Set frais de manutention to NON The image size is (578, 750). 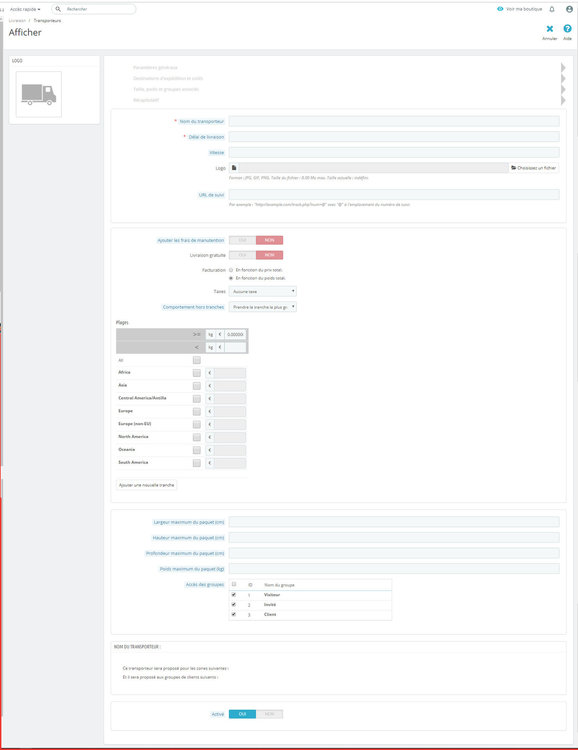pos(269,240)
